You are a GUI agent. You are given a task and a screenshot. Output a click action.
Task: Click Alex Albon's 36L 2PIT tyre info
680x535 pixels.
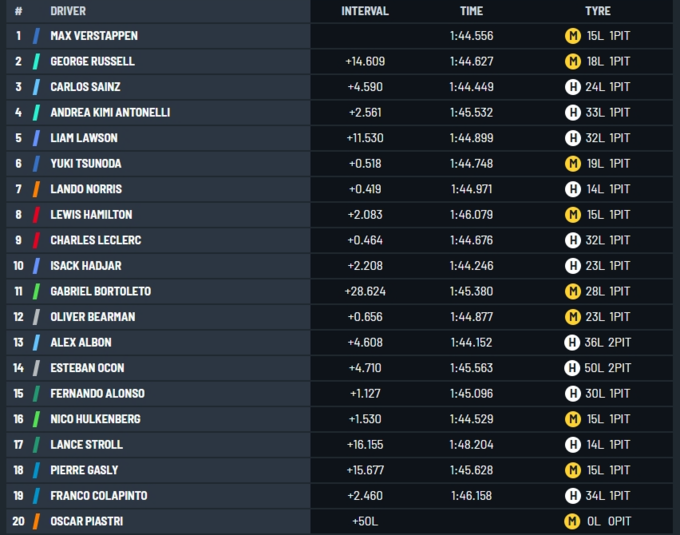click(x=608, y=342)
